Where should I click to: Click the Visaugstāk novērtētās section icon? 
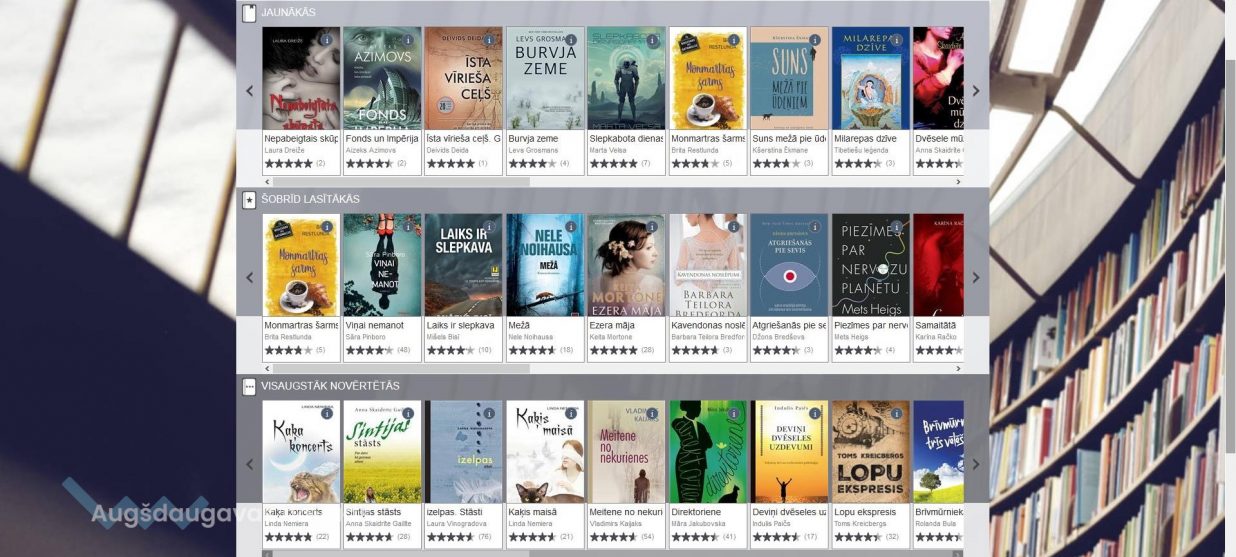pos(249,386)
